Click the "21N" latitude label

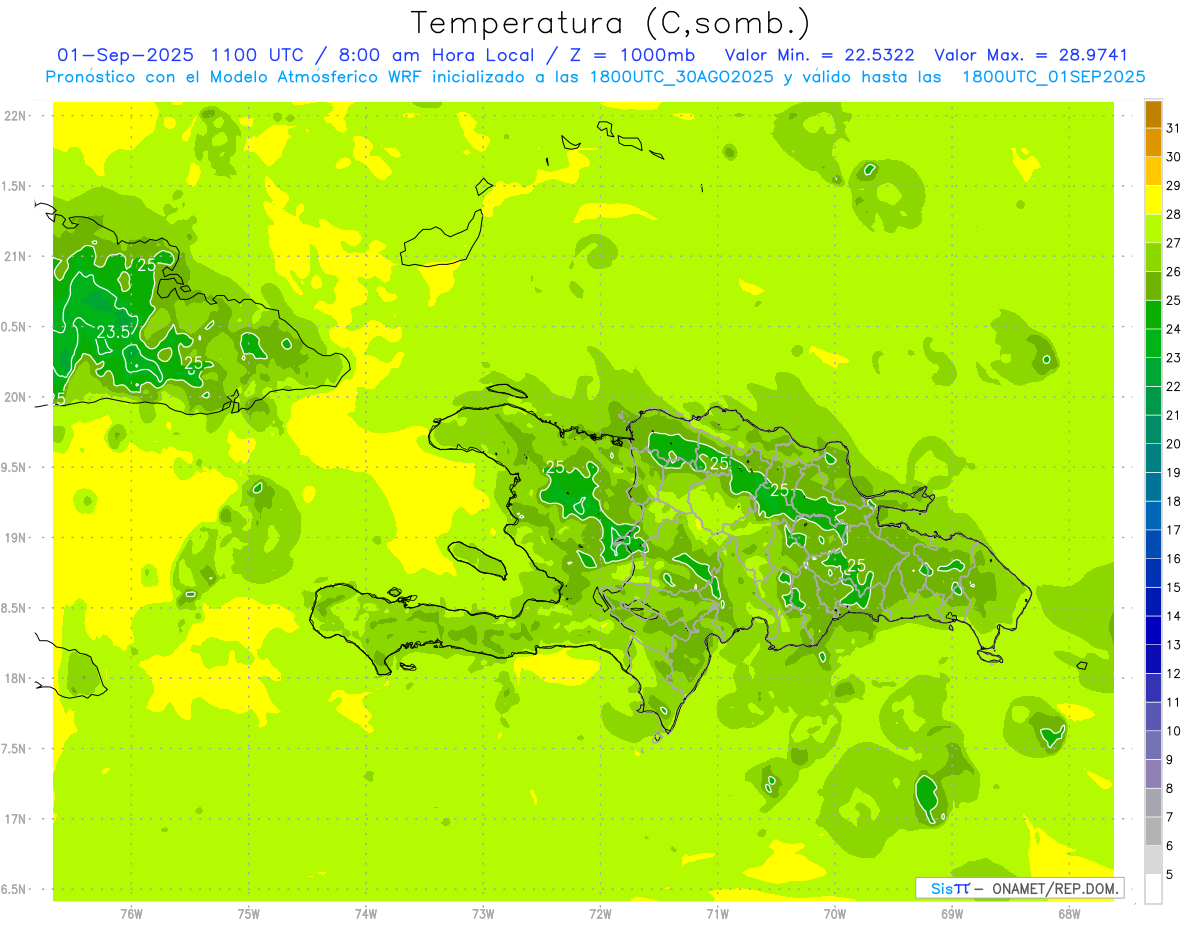(16, 257)
